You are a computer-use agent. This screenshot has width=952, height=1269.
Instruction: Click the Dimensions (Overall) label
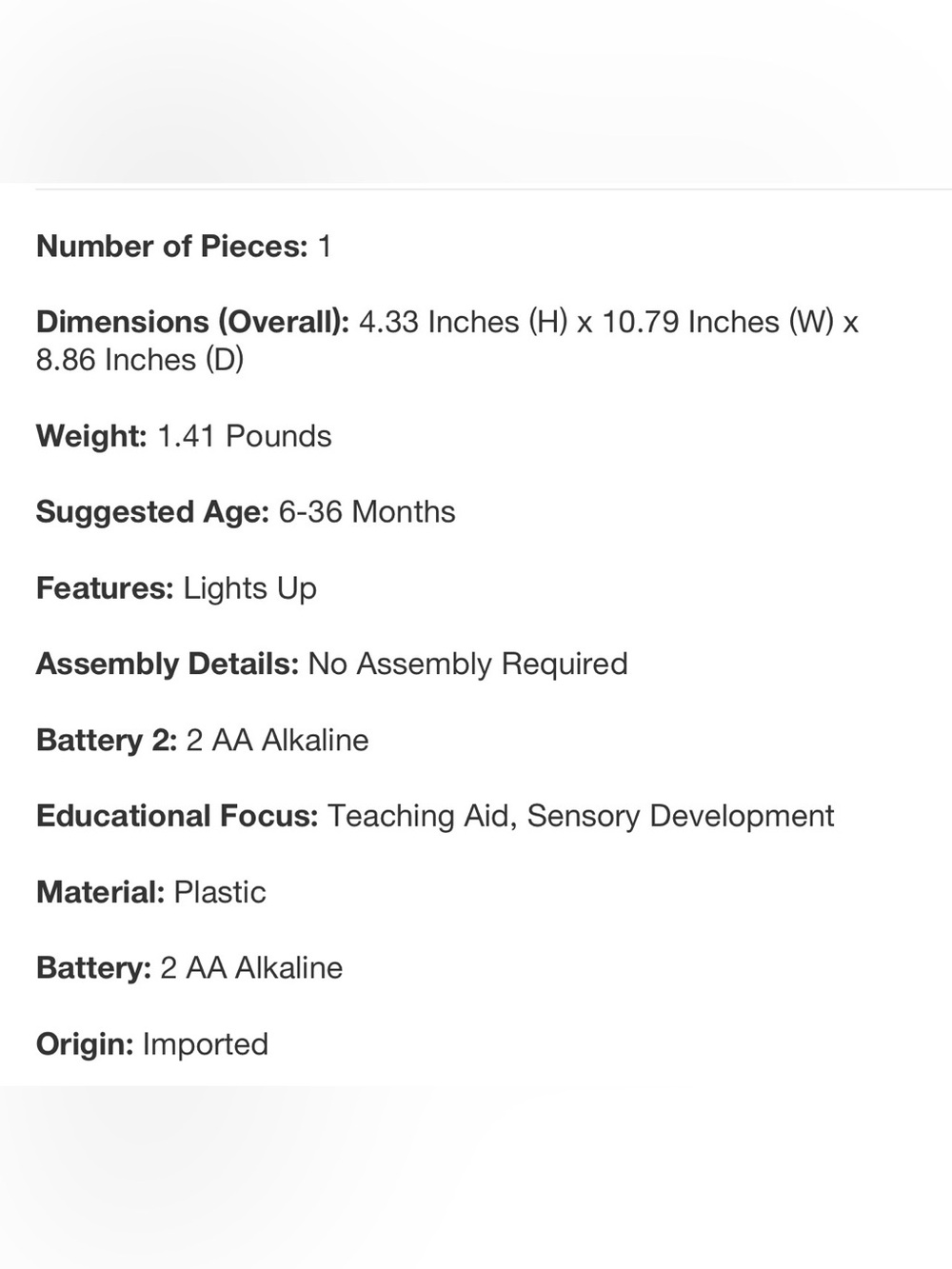[x=193, y=322]
